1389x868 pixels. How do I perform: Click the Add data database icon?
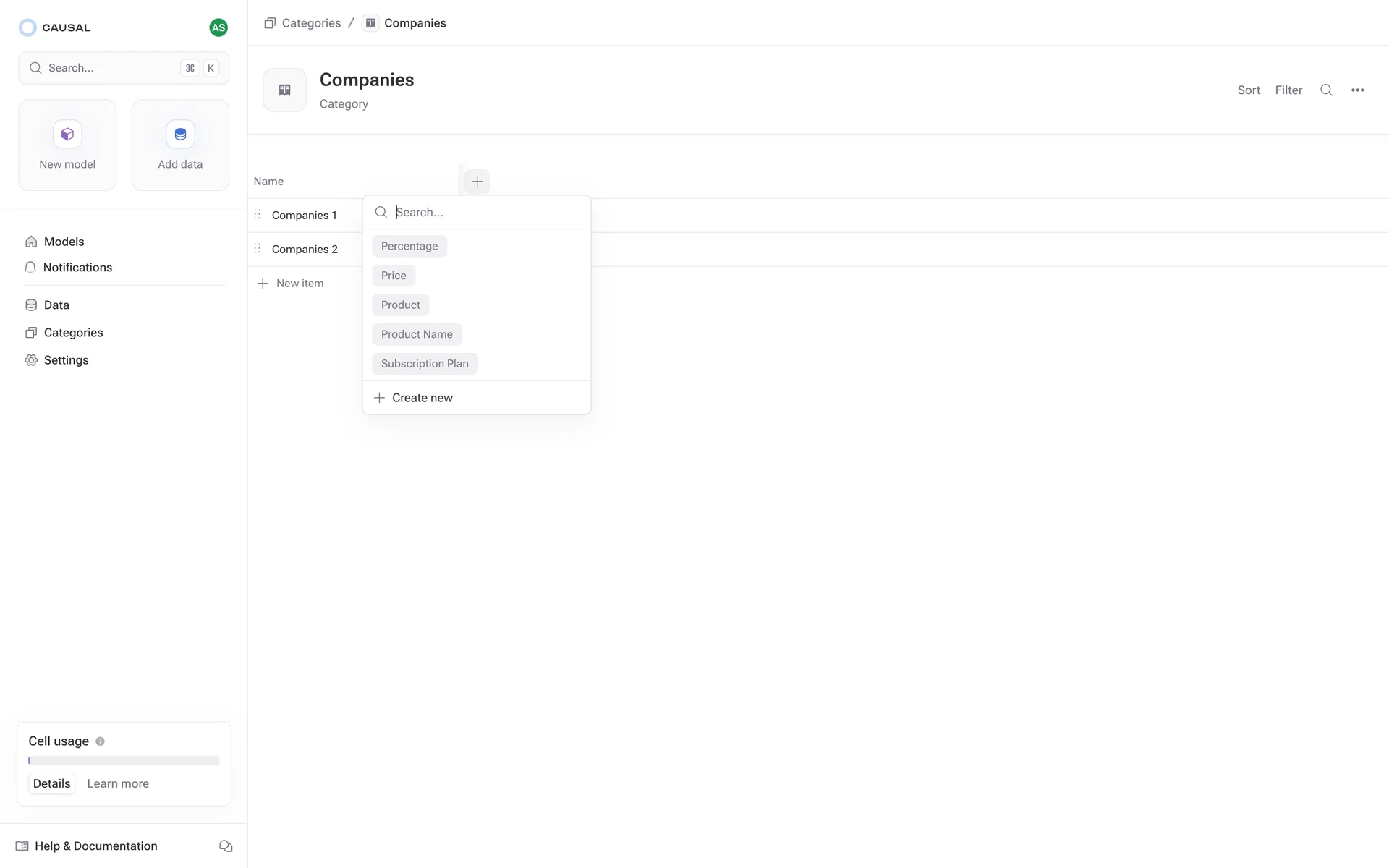tap(180, 135)
